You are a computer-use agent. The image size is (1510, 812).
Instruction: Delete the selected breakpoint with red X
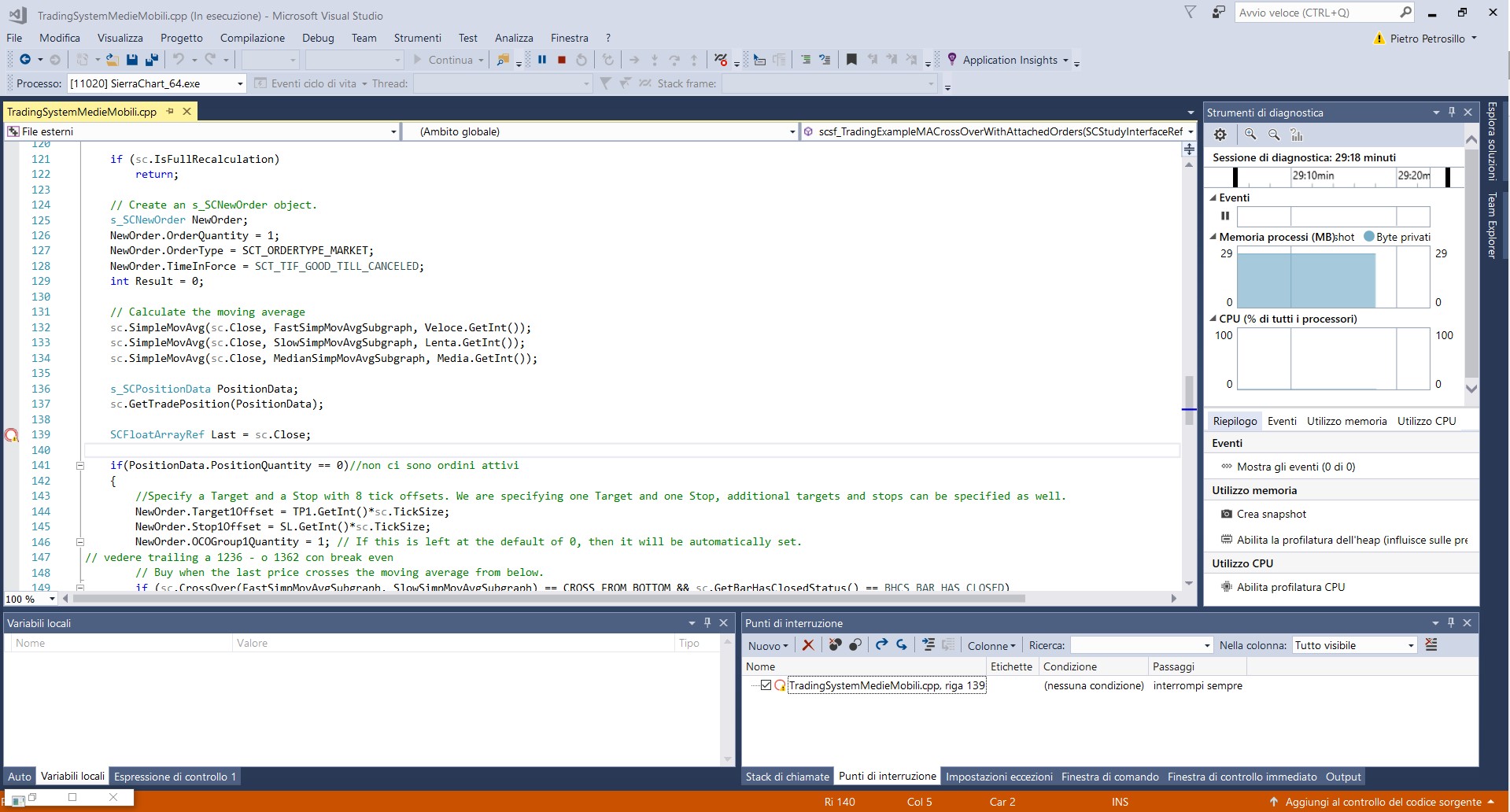[807, 645]
